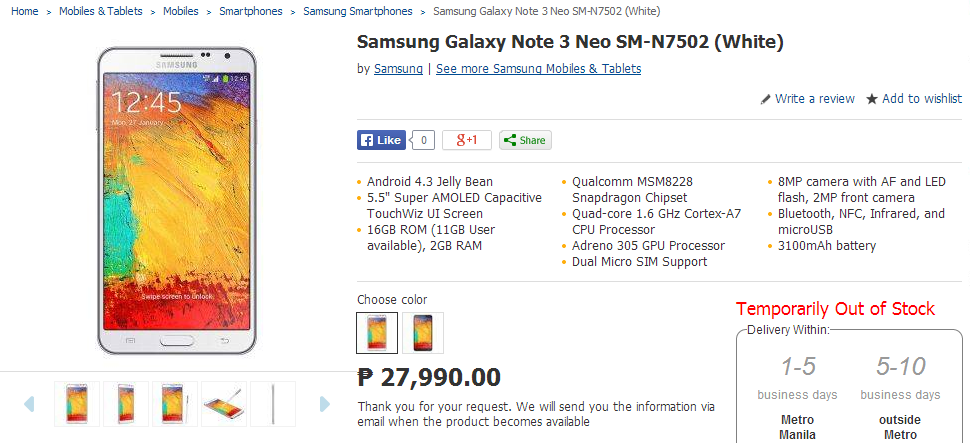Select the white color swatch option
Viewport: 970px width, 443px height.
coord(377,333)
